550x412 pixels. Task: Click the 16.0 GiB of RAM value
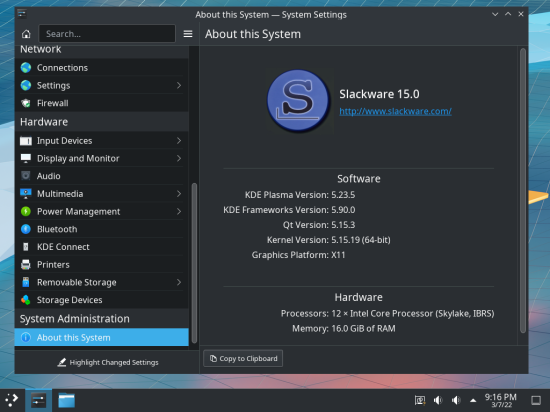[x=363, y=329]
